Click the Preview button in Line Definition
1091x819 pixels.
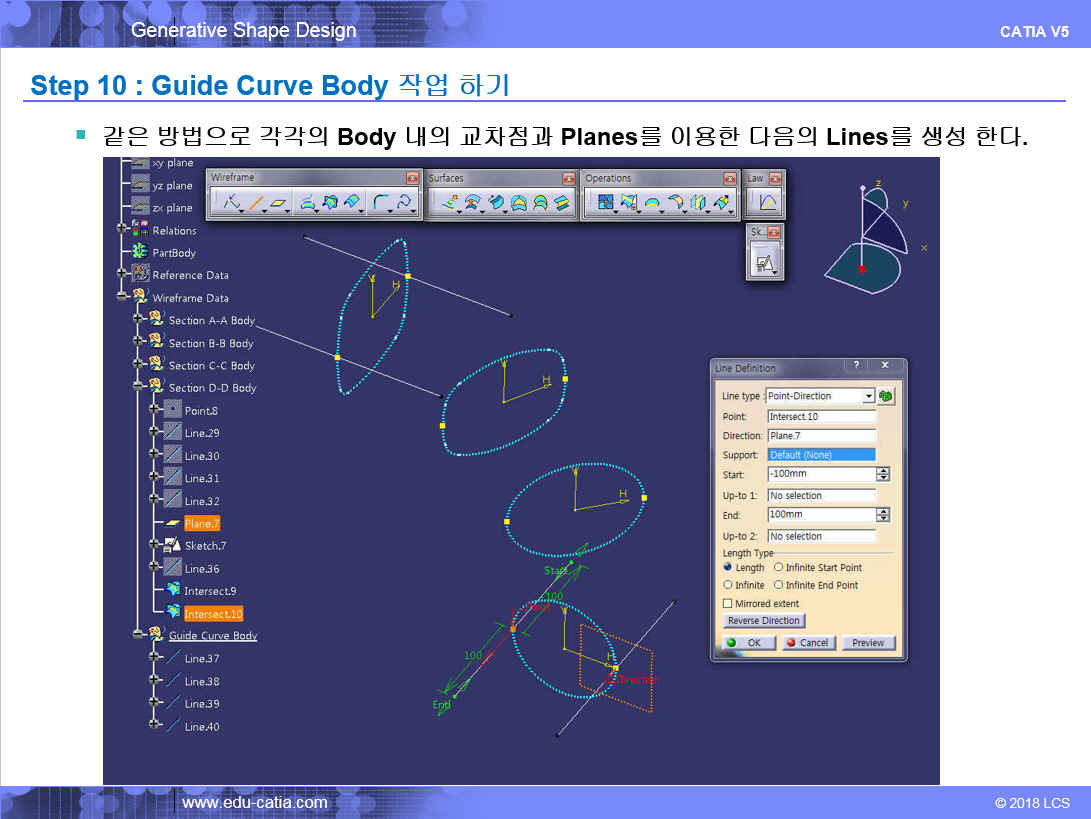coord(867,643)
